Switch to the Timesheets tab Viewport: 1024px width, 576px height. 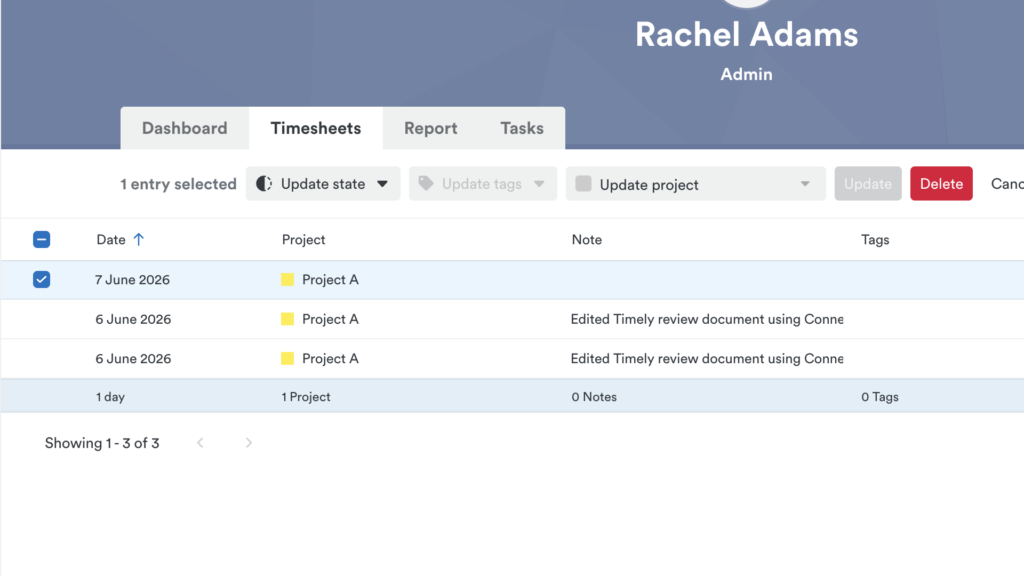(x=315, y=128)
